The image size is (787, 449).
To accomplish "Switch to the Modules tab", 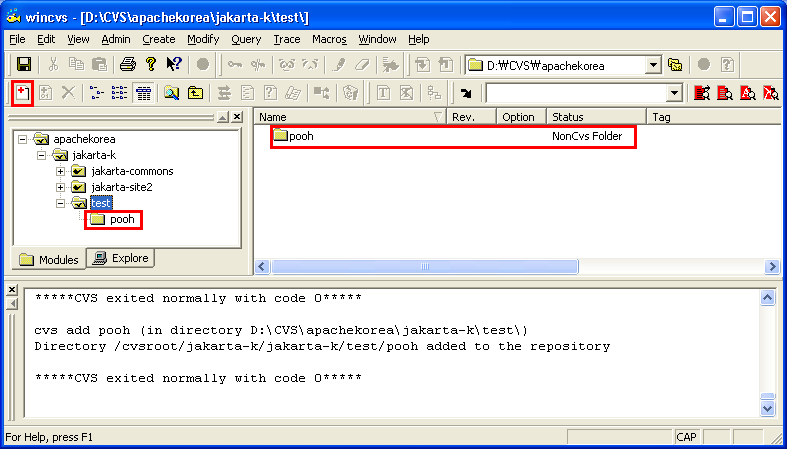I will coord(49,259).
